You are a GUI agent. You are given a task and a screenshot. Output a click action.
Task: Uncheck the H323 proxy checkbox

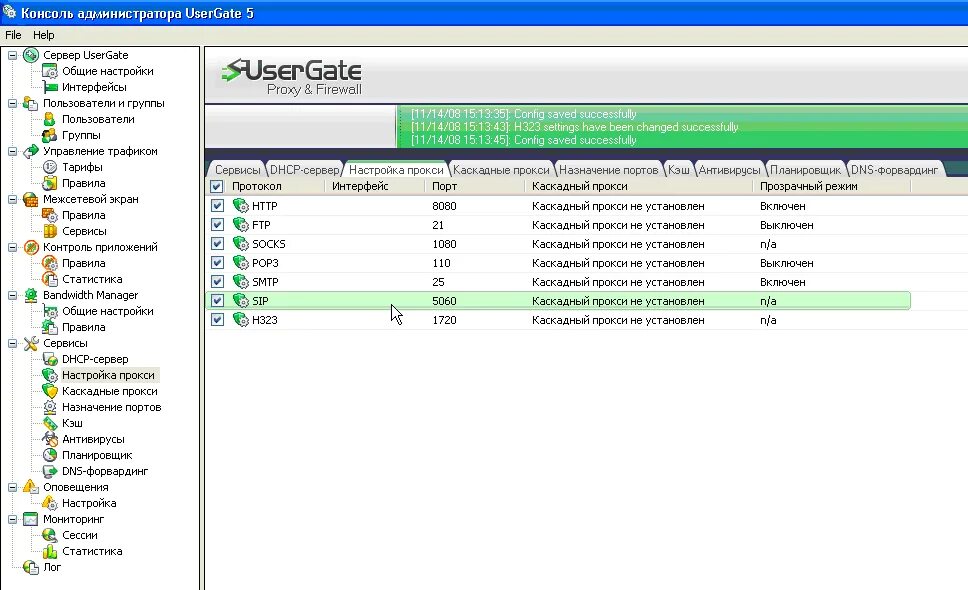pos(217,320)
